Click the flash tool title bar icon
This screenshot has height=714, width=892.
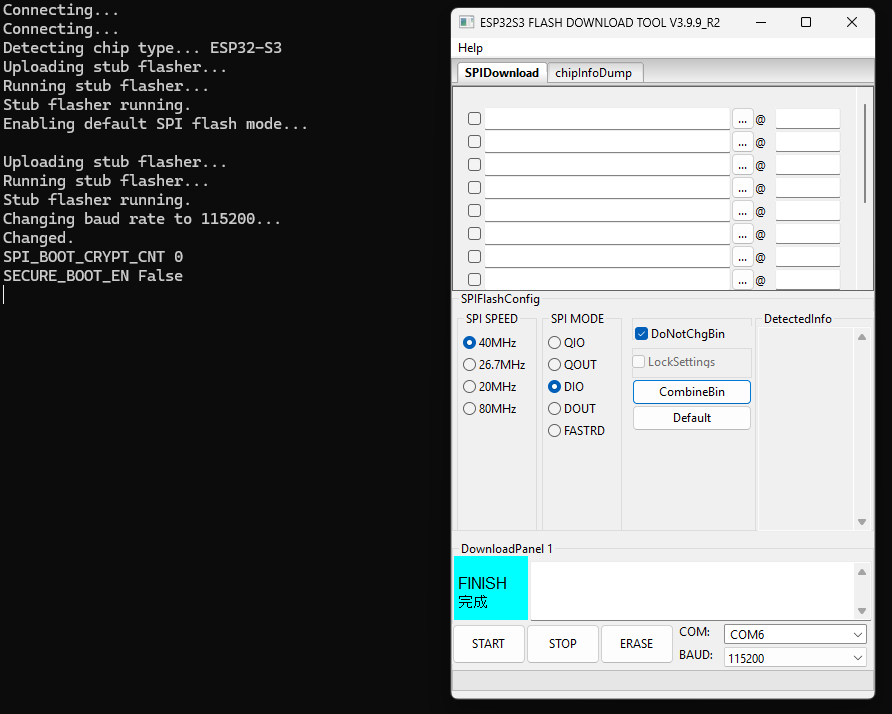click(x=466, y=22)
